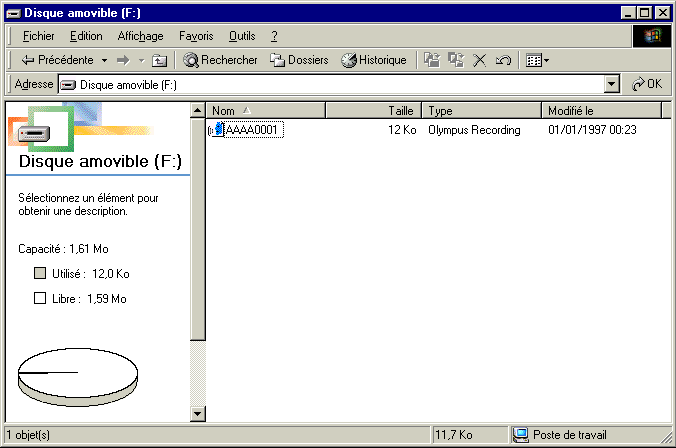Click the Copy To folder icon
Viewport: 676px width, 448px height.
click(x=456, y=60)
